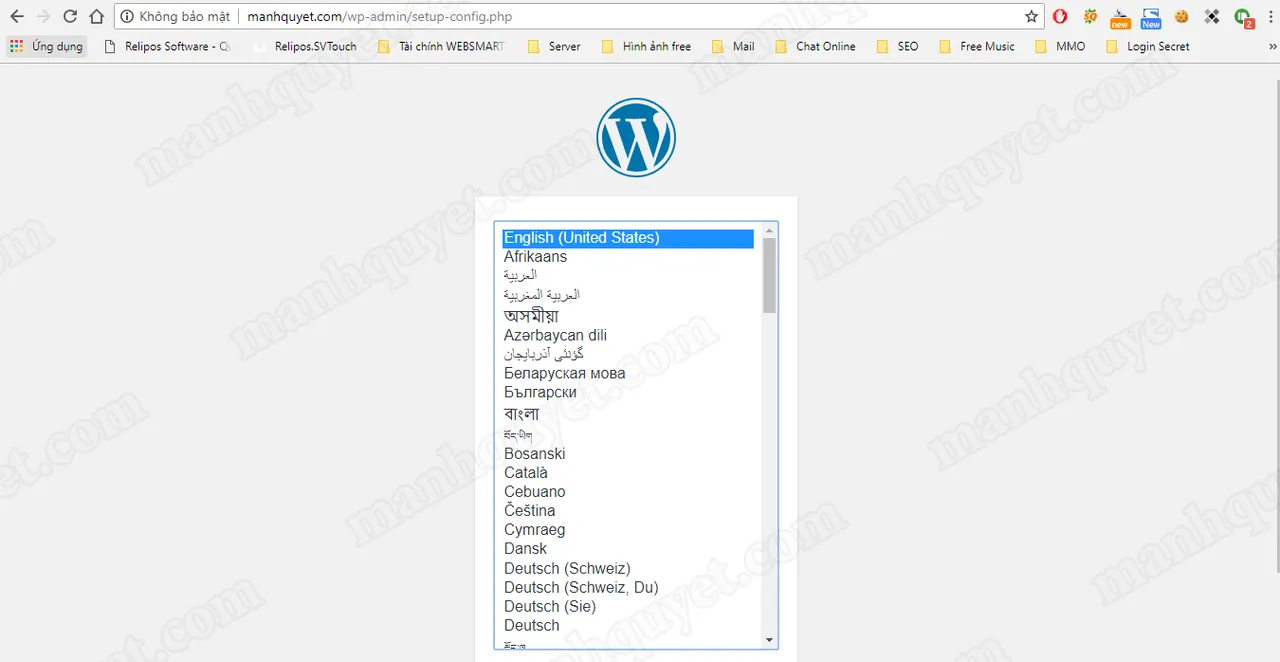Open the 'Tài chính WEBSMART' bookmark folder
1280x662 pixels.
[x=441, y=46]
